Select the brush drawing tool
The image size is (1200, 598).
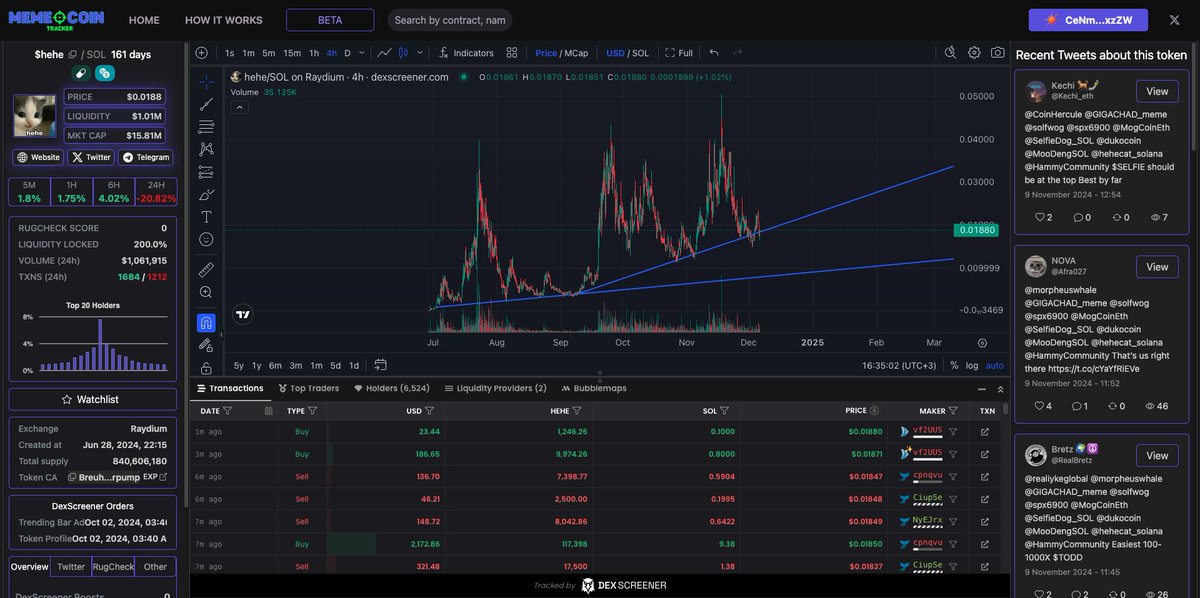[x=206, y=194]
